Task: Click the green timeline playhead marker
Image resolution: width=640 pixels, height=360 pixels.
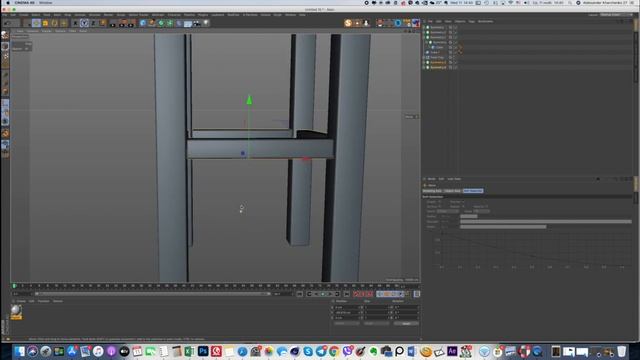Action: pyautogui.click(x=14, y=286)
